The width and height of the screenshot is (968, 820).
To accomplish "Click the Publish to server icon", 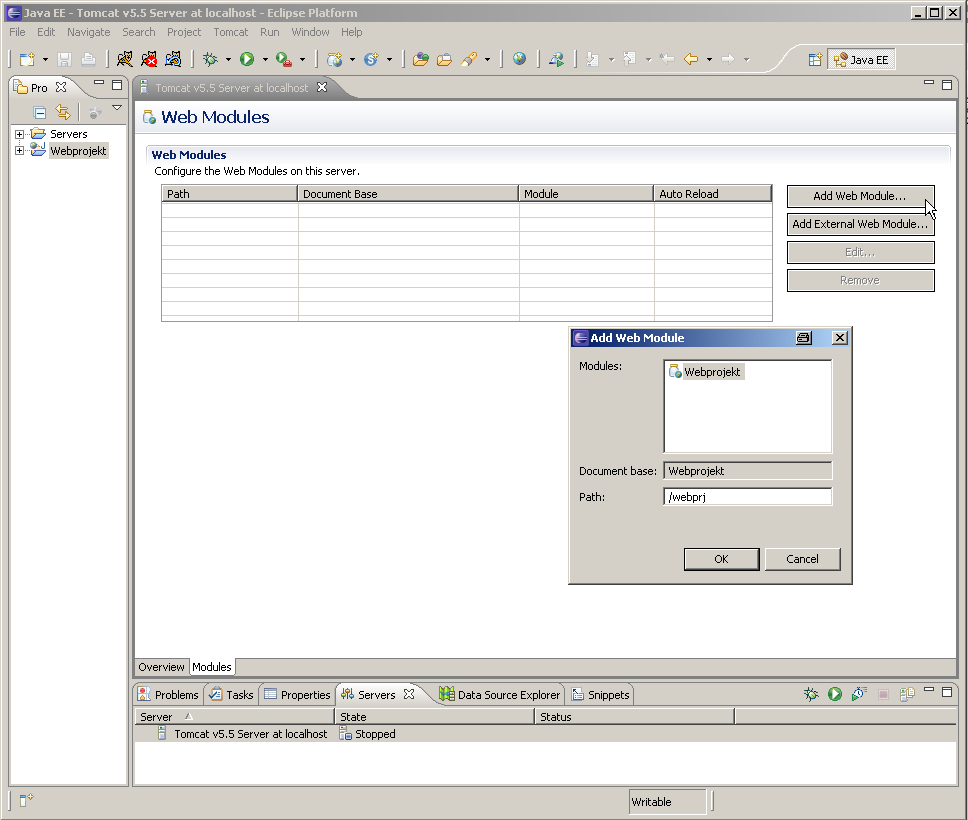I will pos(907,694).
